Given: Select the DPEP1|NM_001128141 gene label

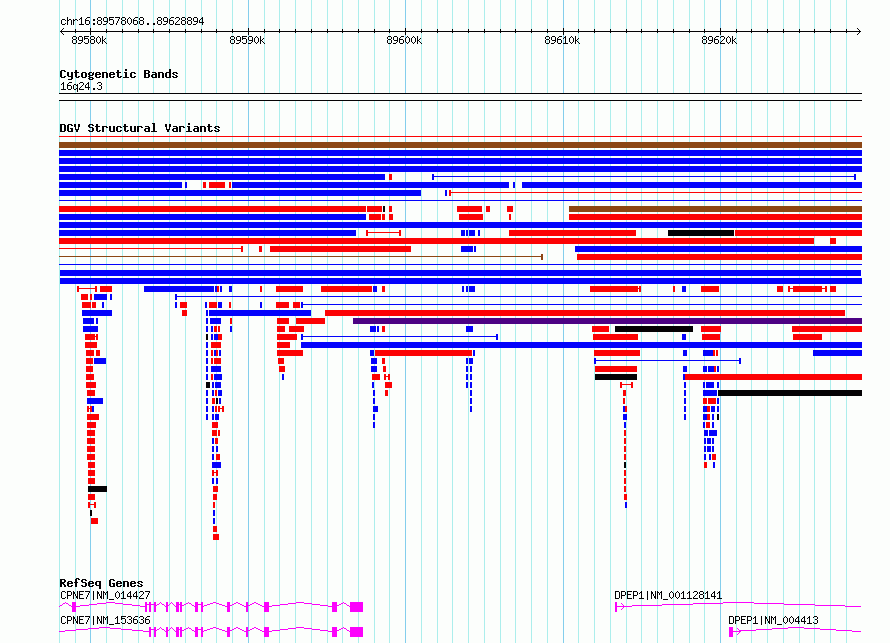Looking at the screenshot, I should point(668,595).
